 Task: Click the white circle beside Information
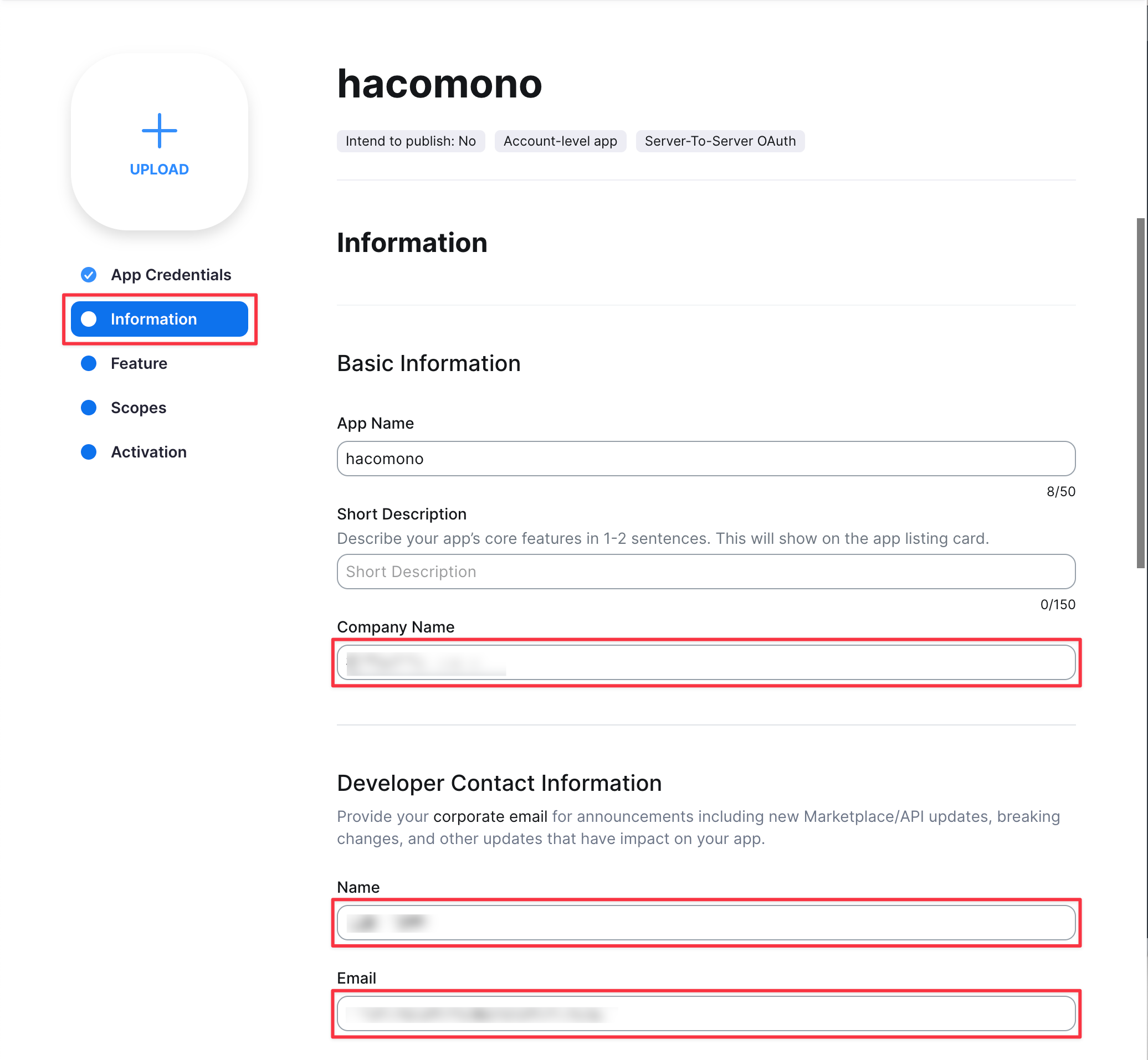click(x=88, y=319)
